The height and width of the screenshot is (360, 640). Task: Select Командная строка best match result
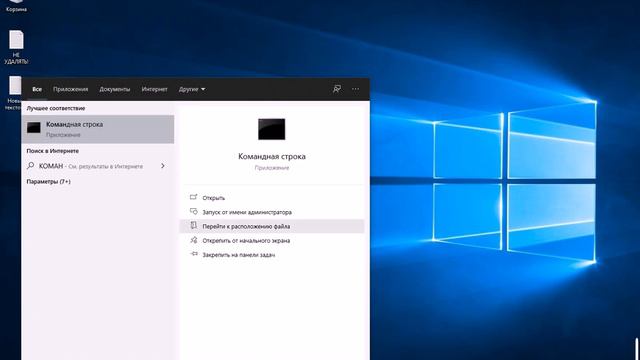pos(98,129)
